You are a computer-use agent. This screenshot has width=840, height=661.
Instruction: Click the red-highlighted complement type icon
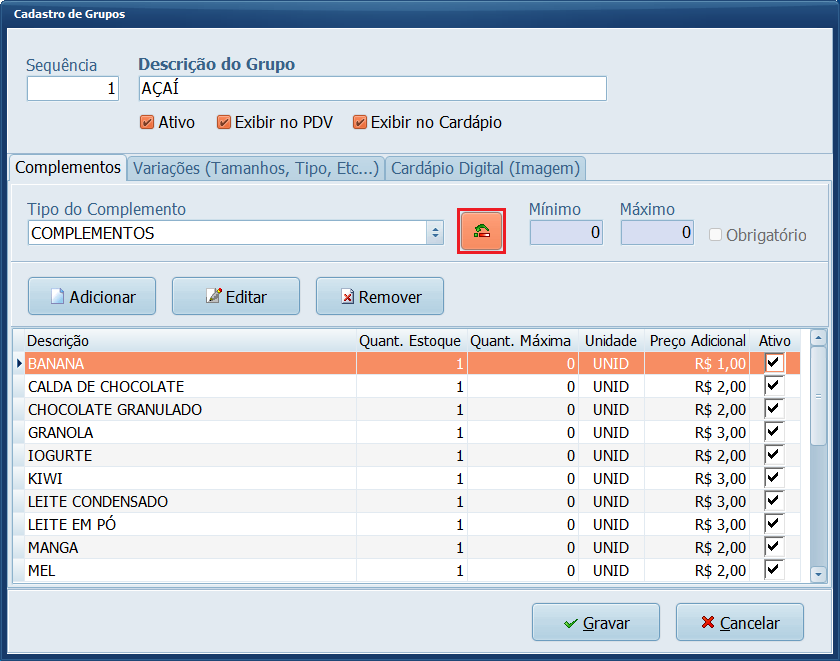[481, 230]
